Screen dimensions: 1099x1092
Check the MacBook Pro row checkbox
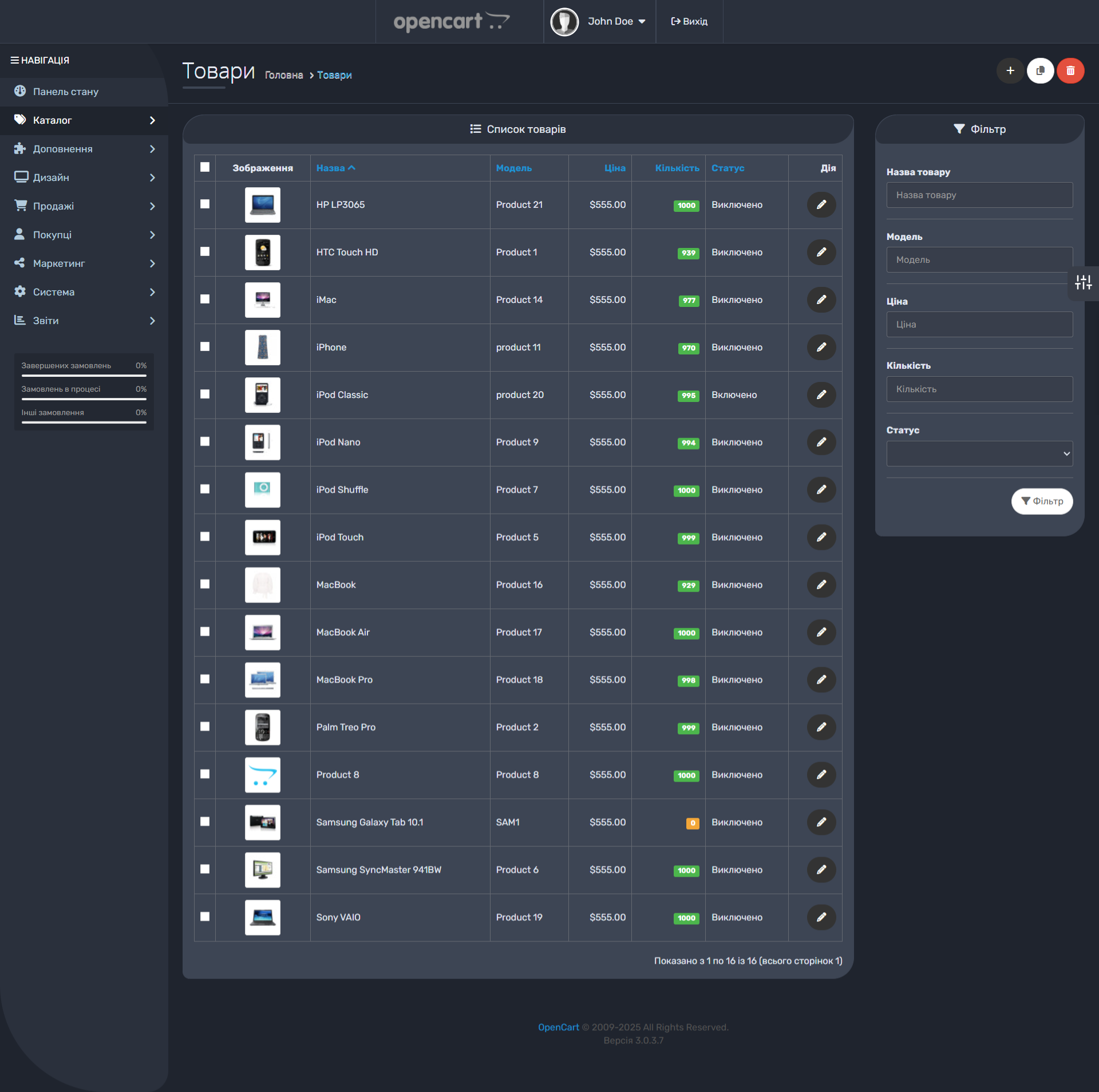coord(205,679)
